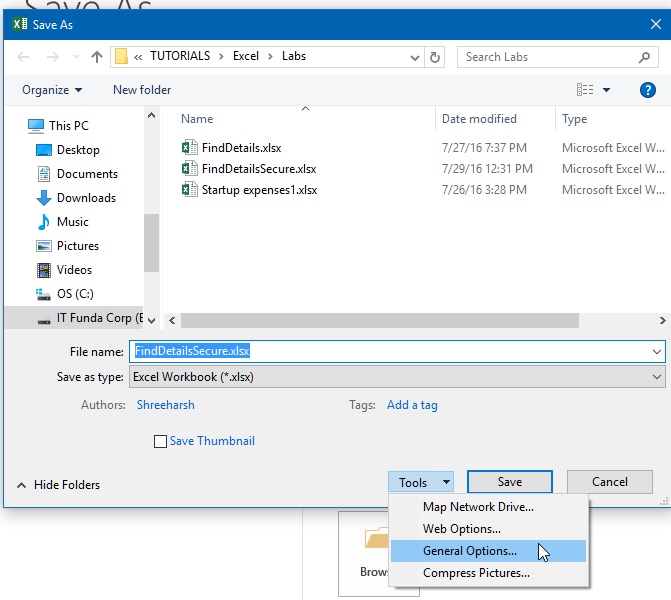Click TUTORIALS in the address path
Viewport: 671px width, 600px height.
tap(180, 56)
